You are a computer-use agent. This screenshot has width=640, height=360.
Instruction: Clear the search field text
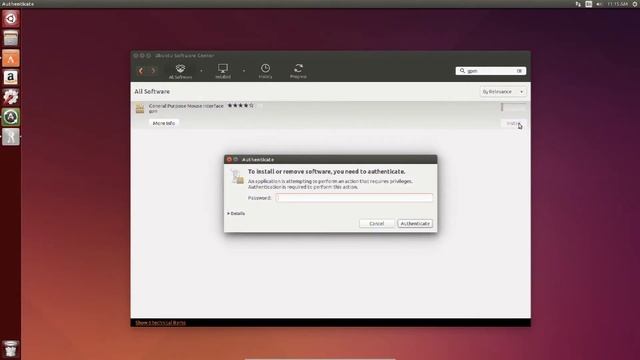[519, 71]
